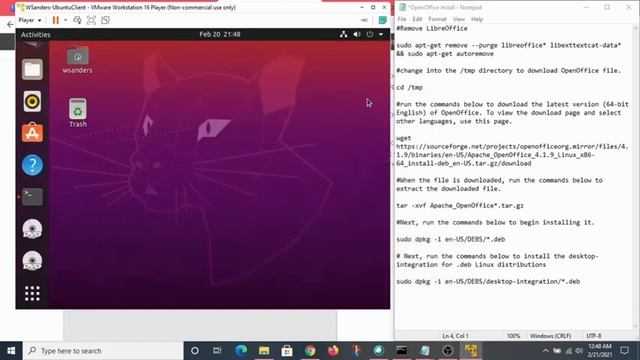Open Cortana circle on taskbar
This screenshot has width=640, height=360.
coord(195,351)
